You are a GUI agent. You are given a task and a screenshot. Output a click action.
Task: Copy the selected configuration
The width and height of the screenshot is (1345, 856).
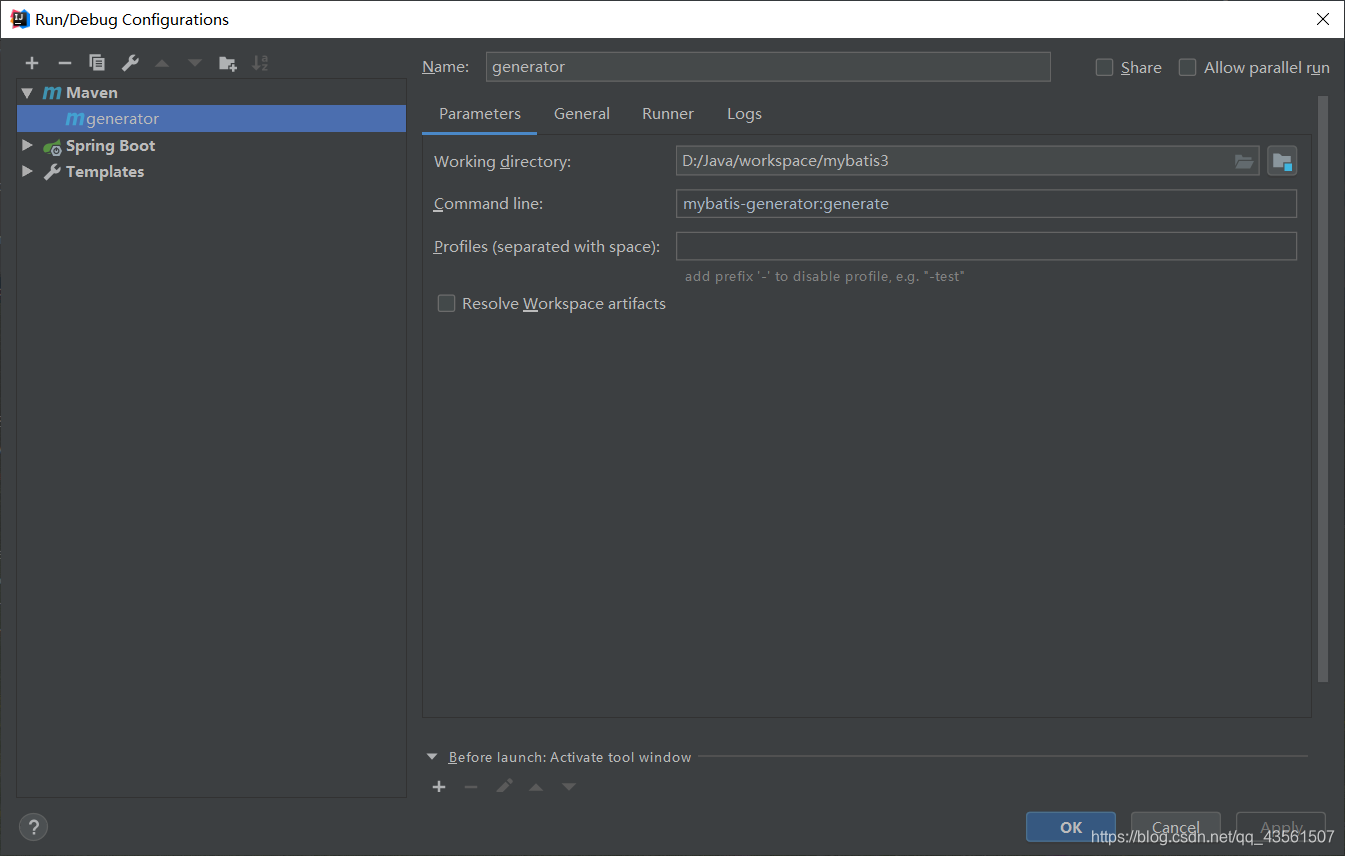[97, 63]
